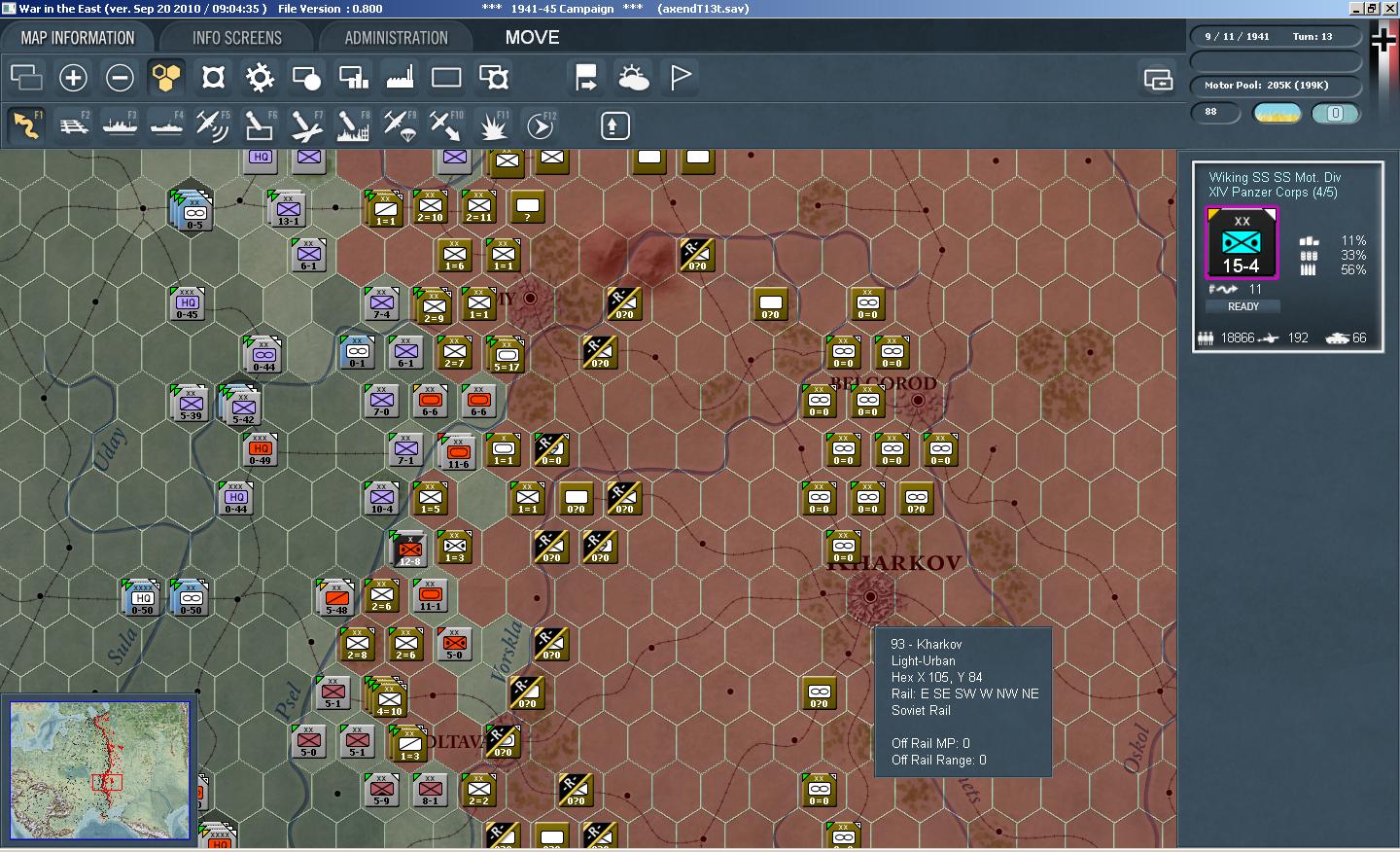This screenshot has height=852, width=1400.
Task: Select Wiking SS 15-4 counter in side panel
Action: (x=1242, y=243)
